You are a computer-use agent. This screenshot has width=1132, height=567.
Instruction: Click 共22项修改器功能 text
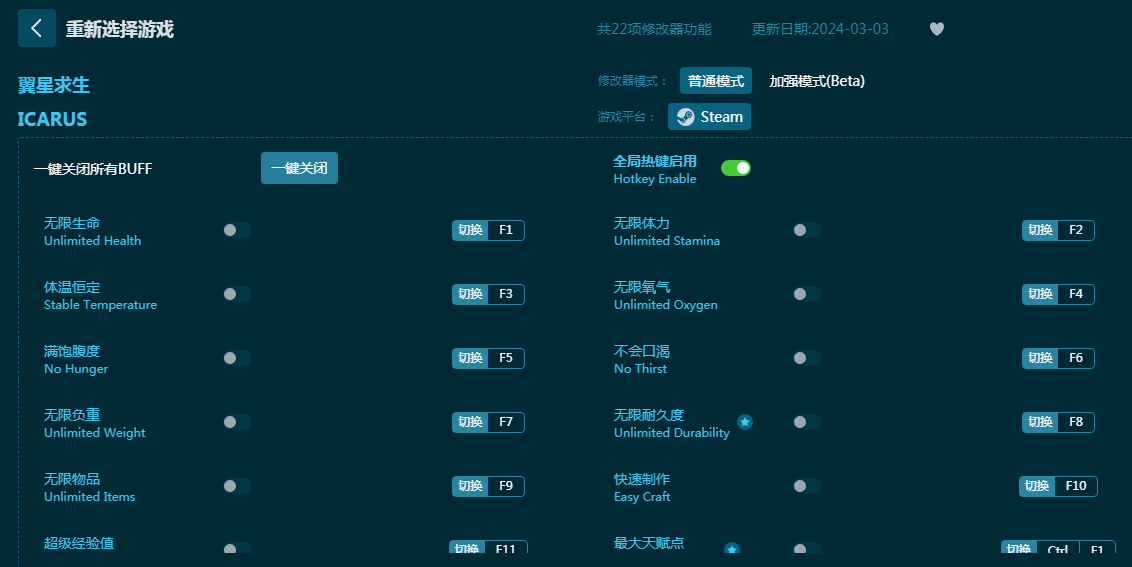pyautogui.click(x=654, y=29)
